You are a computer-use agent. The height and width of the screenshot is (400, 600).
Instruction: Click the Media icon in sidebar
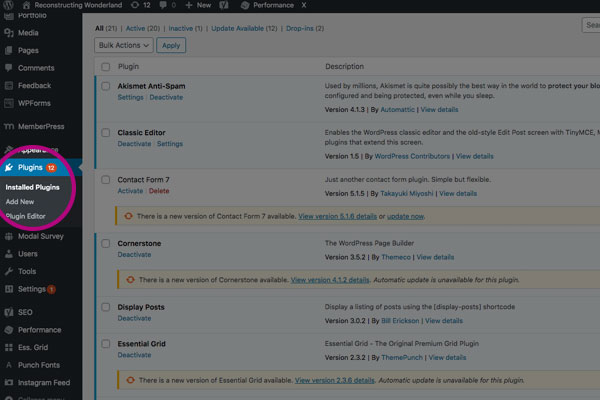tap(8, 31)
